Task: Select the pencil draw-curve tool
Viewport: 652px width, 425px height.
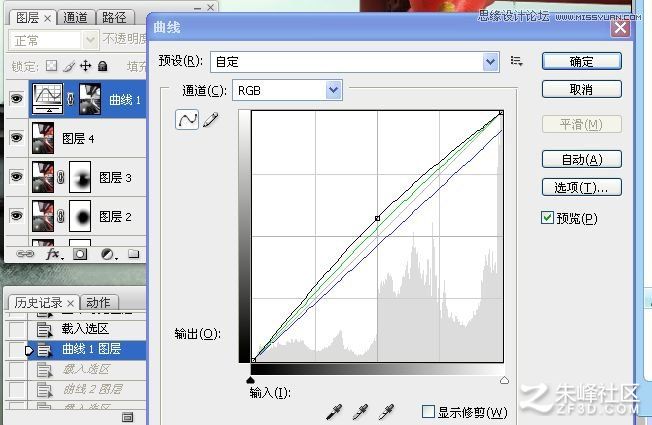Action: [x=211, y=120]
